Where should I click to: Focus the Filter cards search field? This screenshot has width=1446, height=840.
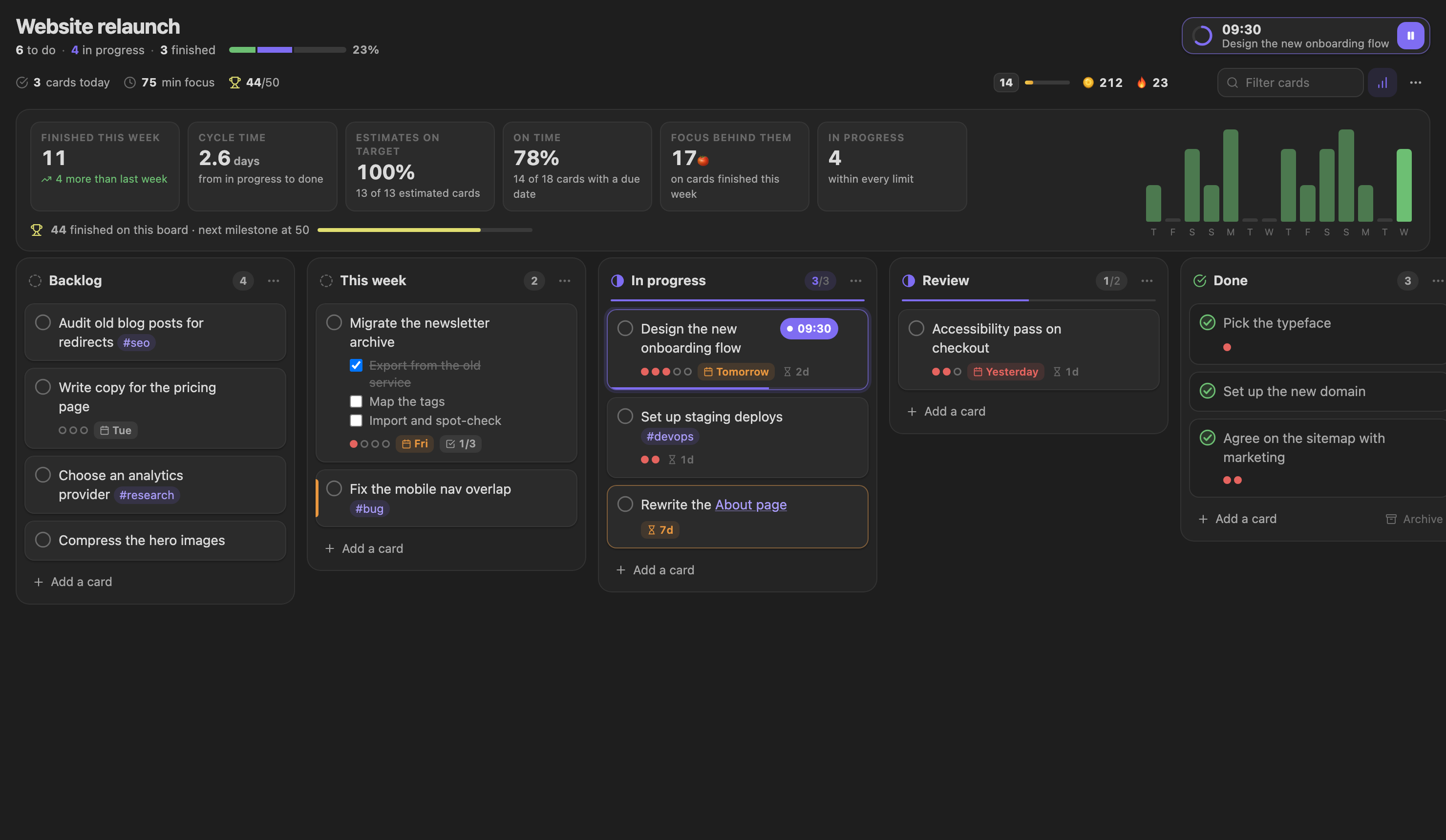(x=1290, y=83)
